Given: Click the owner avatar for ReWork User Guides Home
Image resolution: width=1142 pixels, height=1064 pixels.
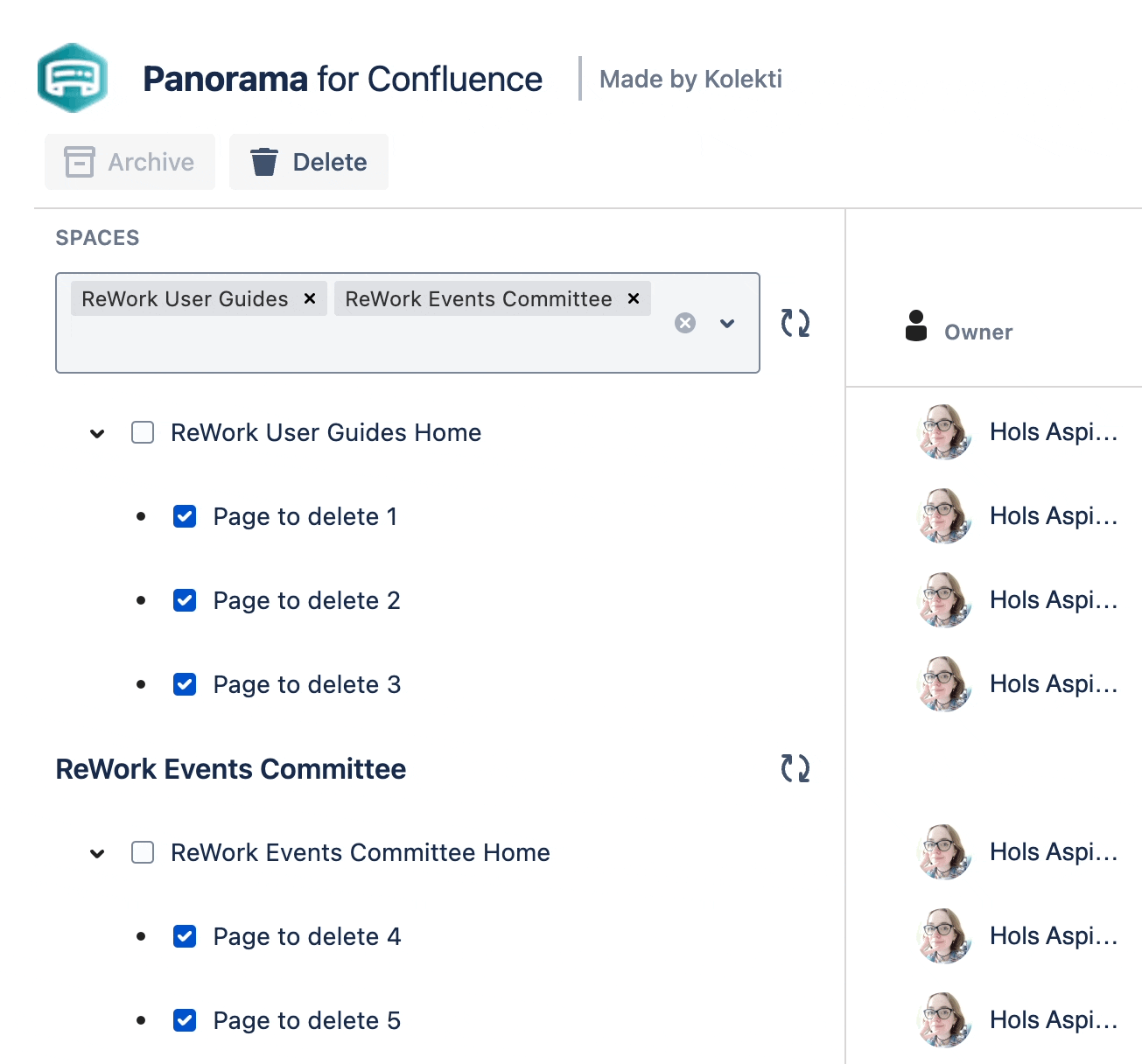Looking at the screenshot, I should 944,431.
